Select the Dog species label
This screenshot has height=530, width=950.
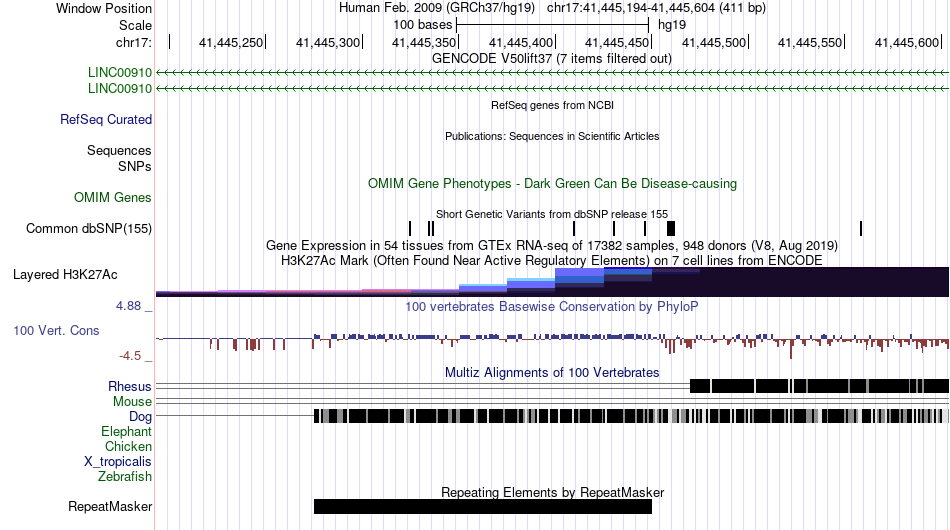[141, 416]
